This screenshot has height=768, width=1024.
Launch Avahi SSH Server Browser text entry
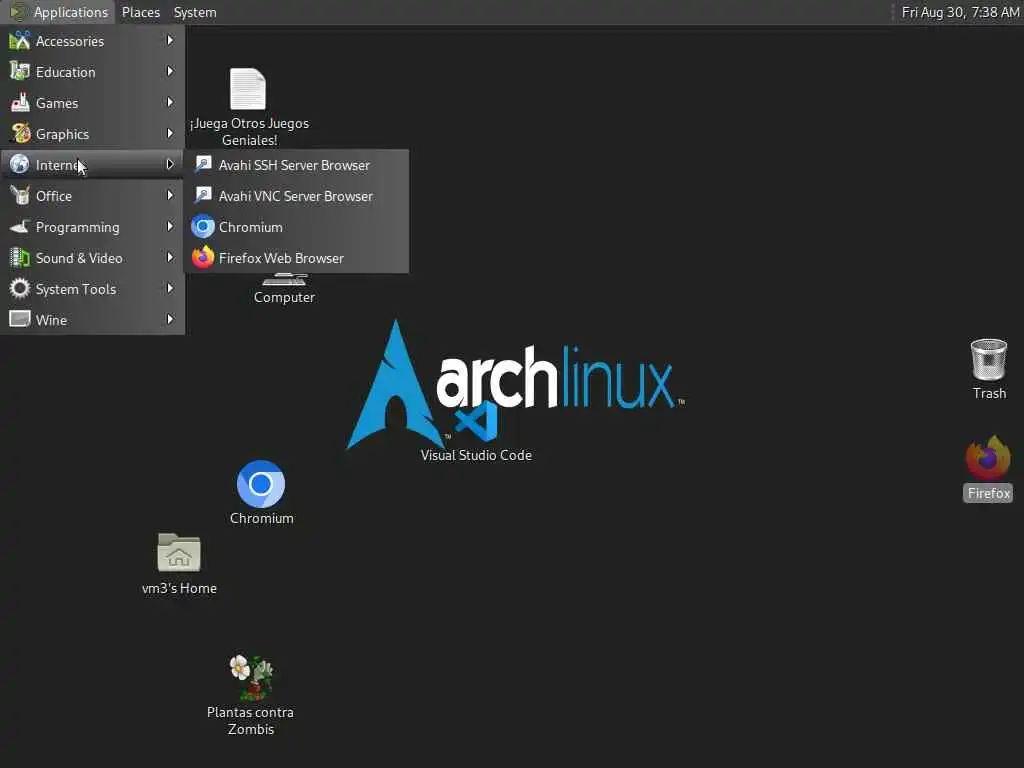point(295,165)
